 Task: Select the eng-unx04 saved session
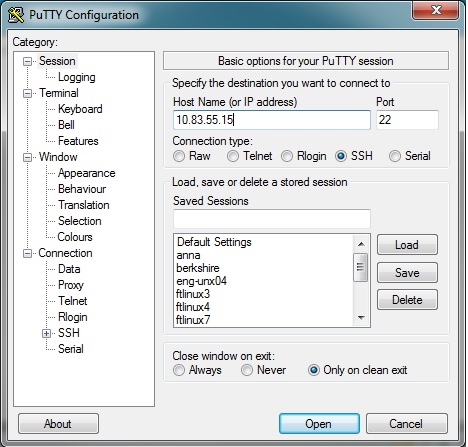[x=264, y=281]
